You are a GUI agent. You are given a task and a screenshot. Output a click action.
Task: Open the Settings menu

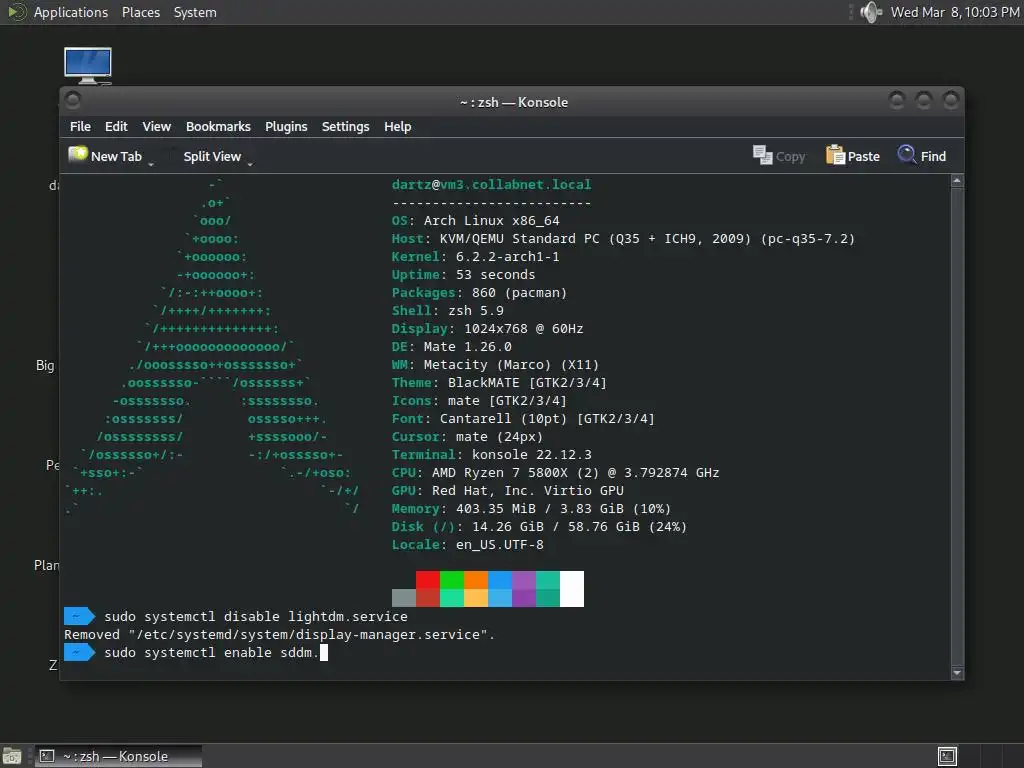click(x=345, y=127)
